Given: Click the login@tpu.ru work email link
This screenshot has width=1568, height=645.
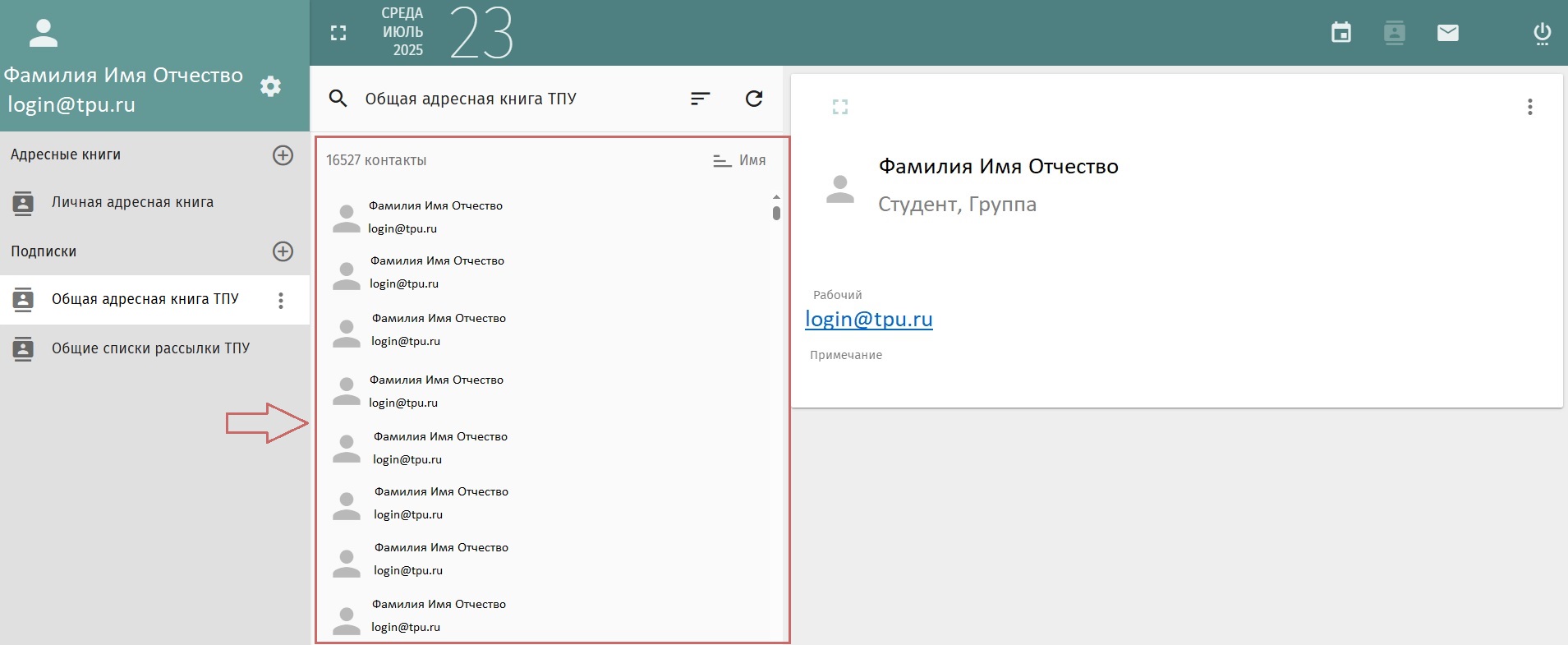Looking at the screenshot, I should (x=868, y=319).
